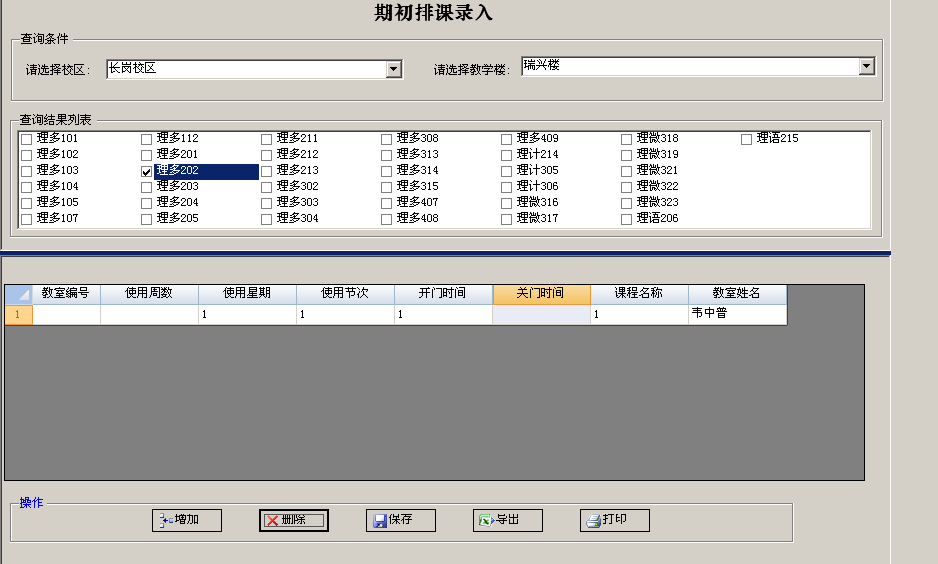Select the 理微318 checkbox
The image size is (938, 564).
pyautogui.click(x=626, y=139)
